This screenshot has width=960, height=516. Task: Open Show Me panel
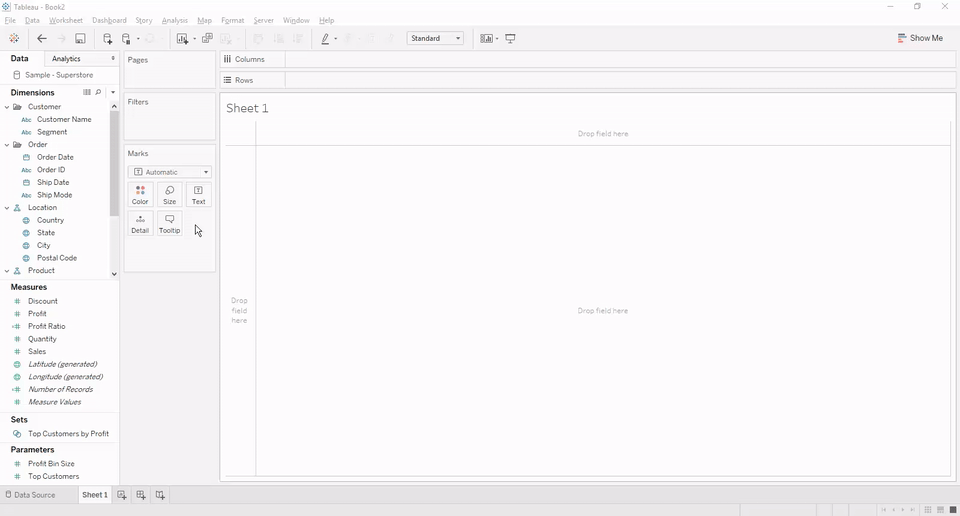pos(920,38)
